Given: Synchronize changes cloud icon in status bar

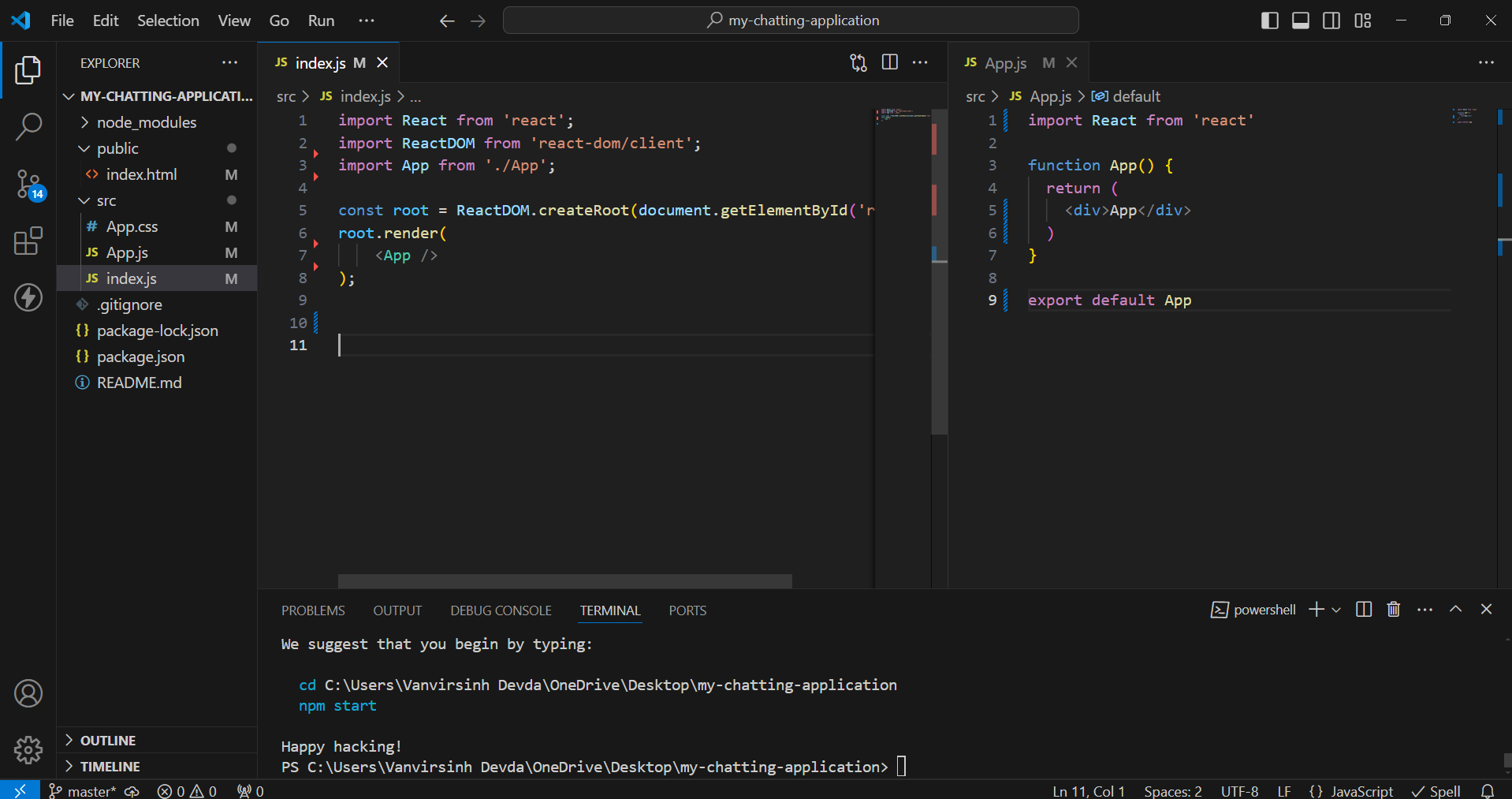Looking at the screenshot, I should [x=132, y=790].
